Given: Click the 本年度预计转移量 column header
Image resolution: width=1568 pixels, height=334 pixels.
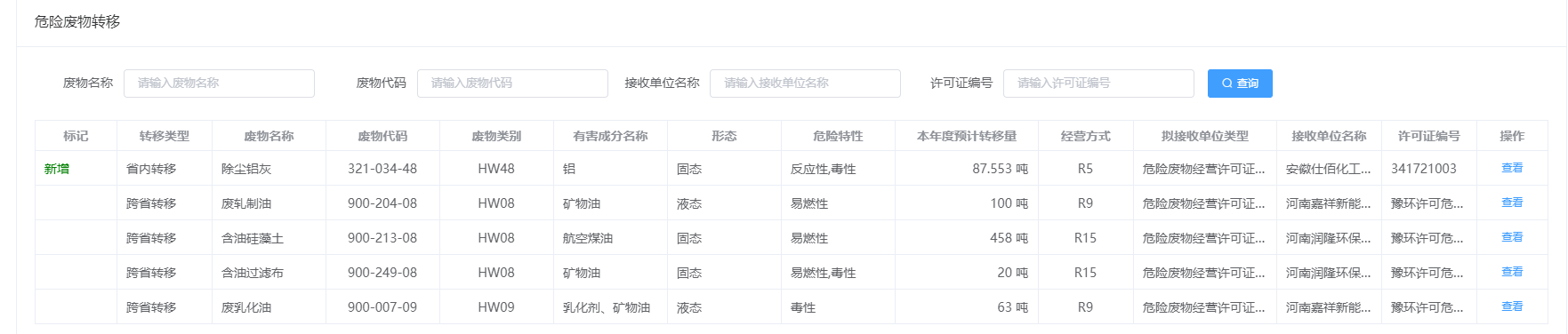Looking at the screenshot, I should [967, 136].
